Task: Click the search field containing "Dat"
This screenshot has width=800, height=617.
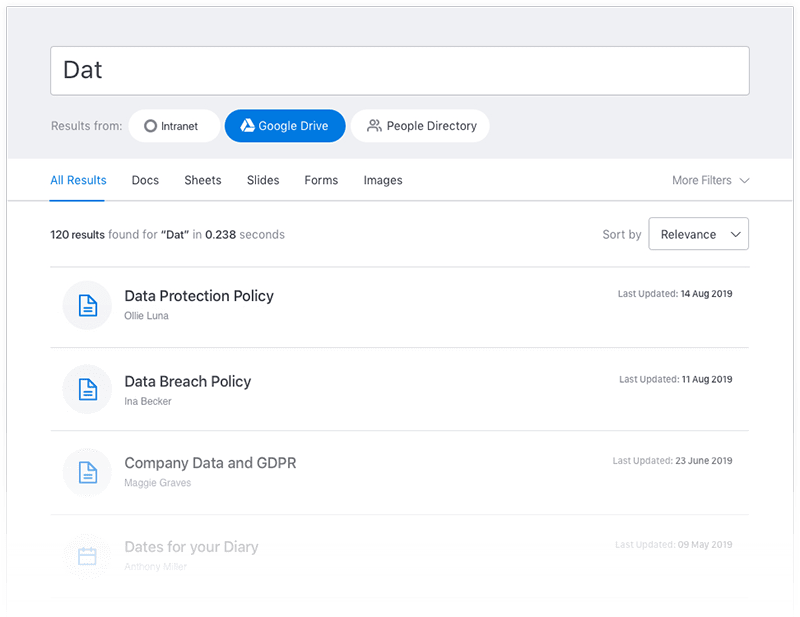Action: [x=400, y=70]
